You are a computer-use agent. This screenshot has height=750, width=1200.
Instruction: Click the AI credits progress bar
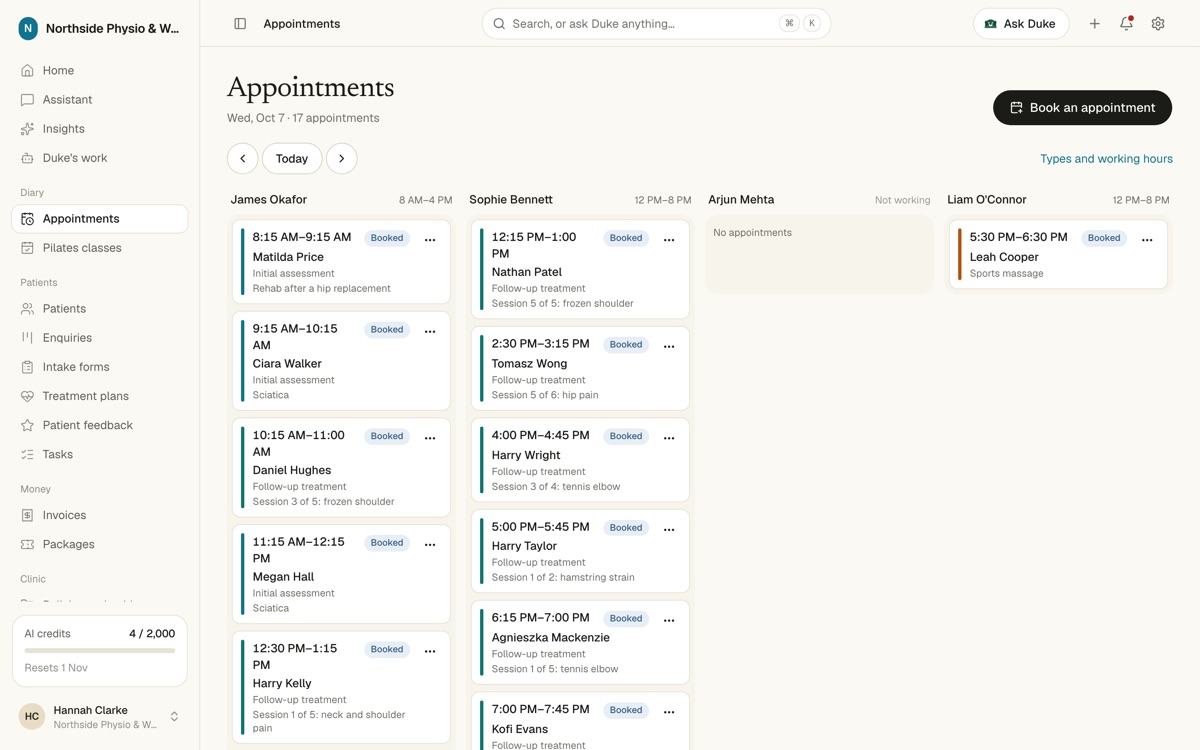(99, 651)
